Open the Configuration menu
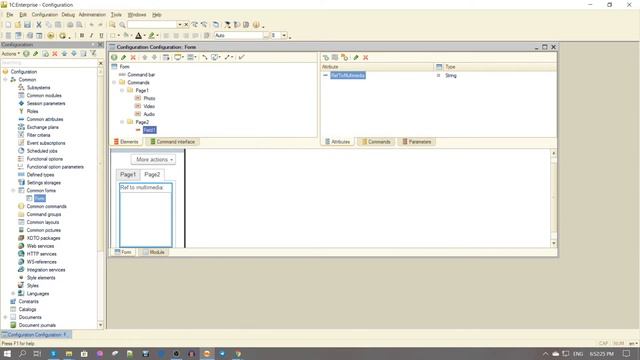640x360 pixels. coord(44,15)
